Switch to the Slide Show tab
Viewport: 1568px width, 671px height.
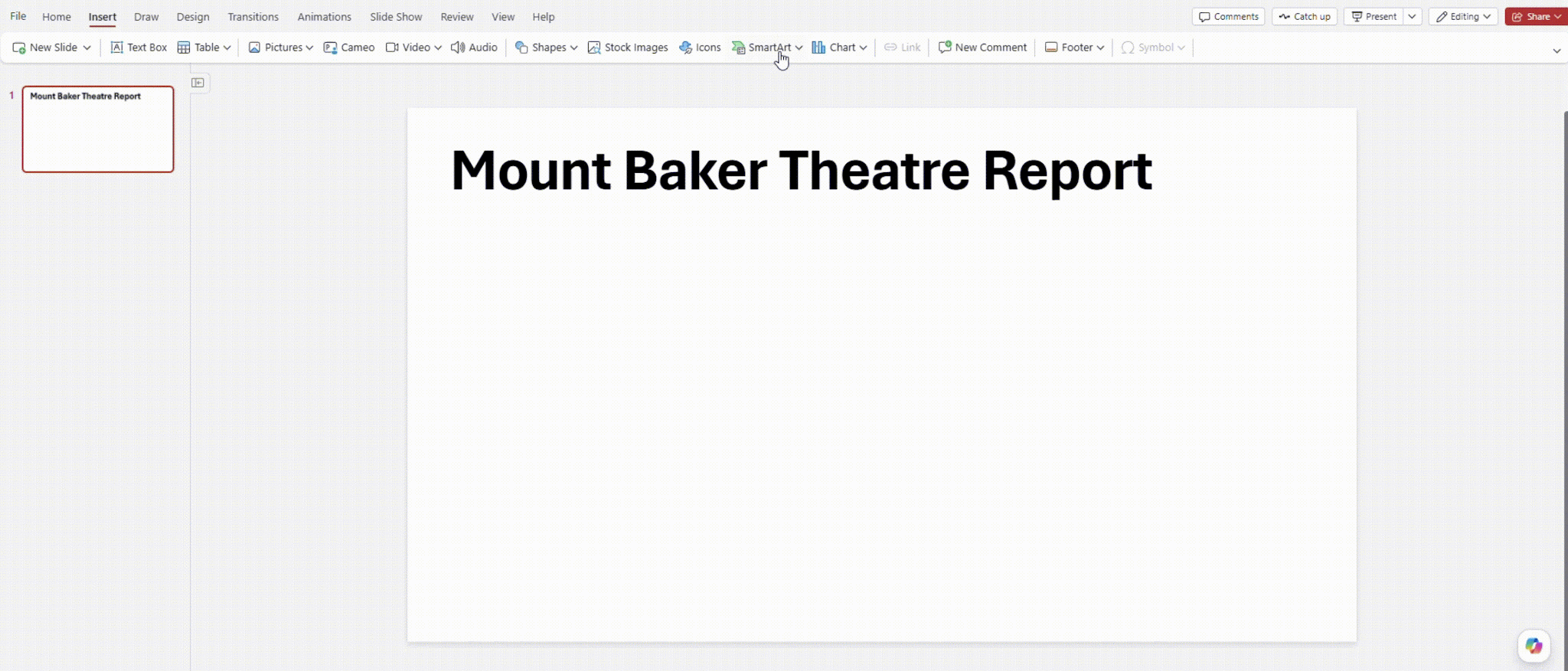(396, 16)
